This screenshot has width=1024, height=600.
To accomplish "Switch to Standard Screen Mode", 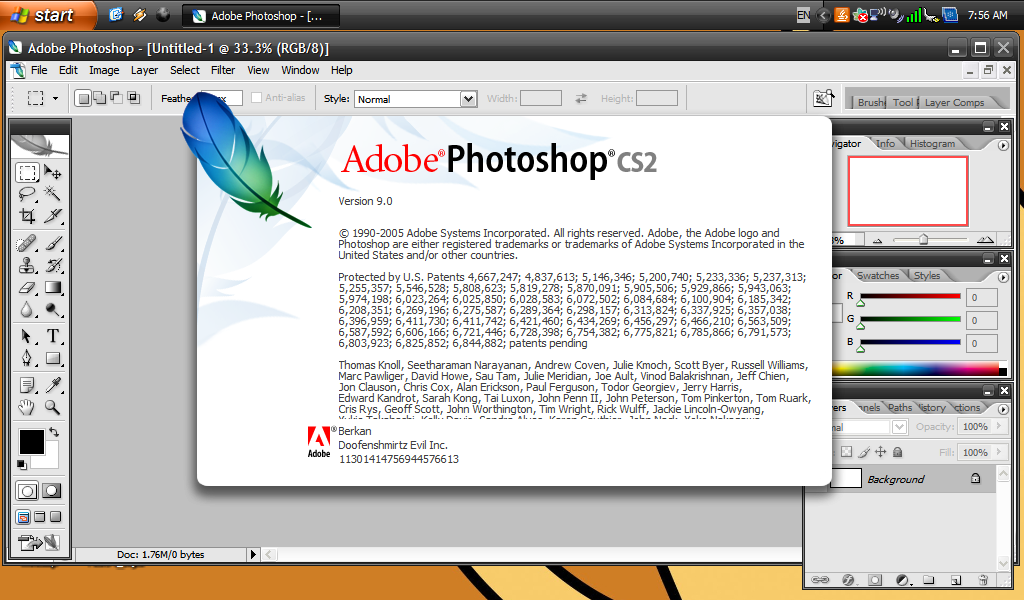I will click(x=24, y=517).
